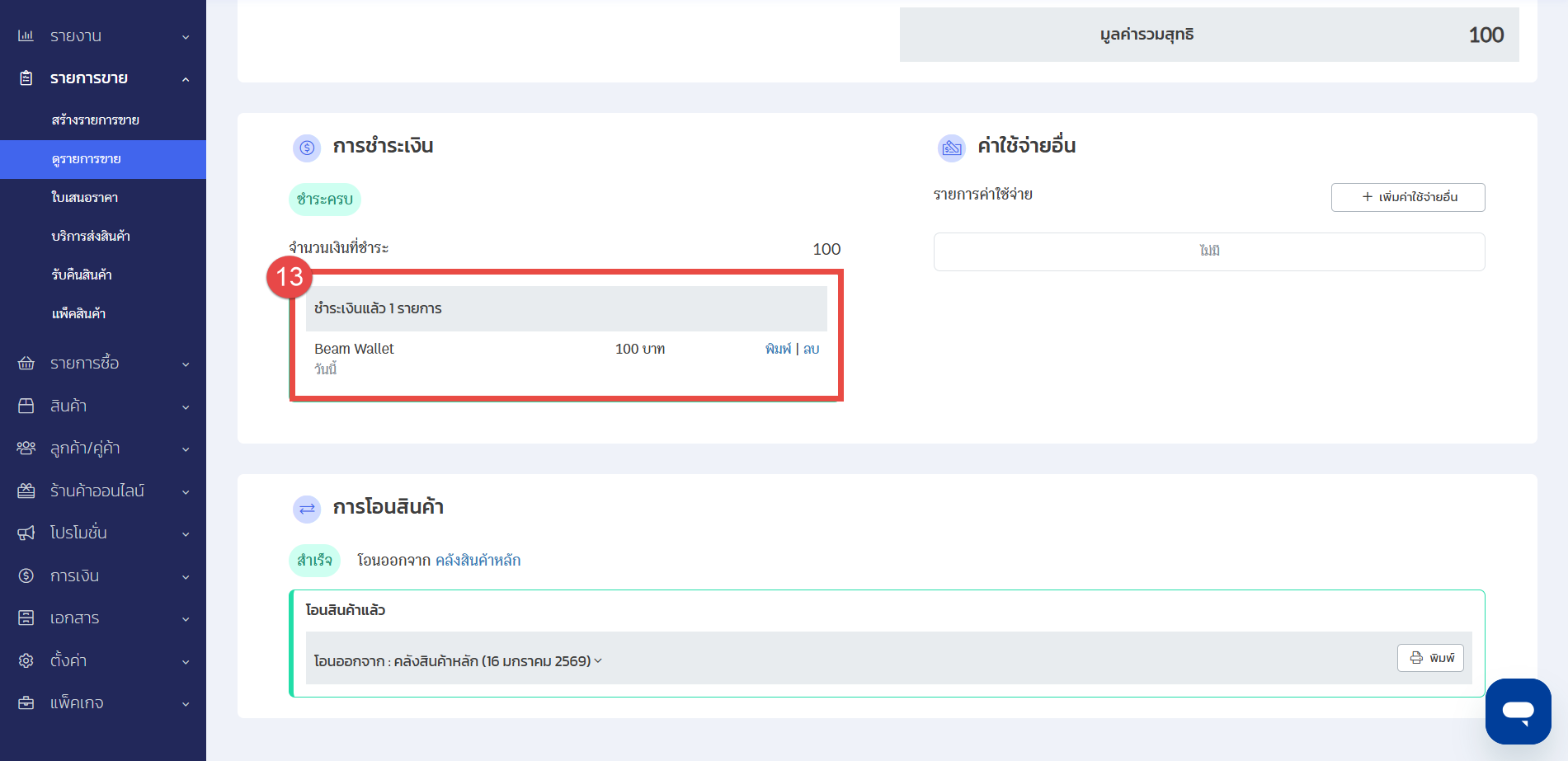1568x761 pixels.
Task: Open the คลังสินค้าหลัก warehouse link
Action: [478, 561]
